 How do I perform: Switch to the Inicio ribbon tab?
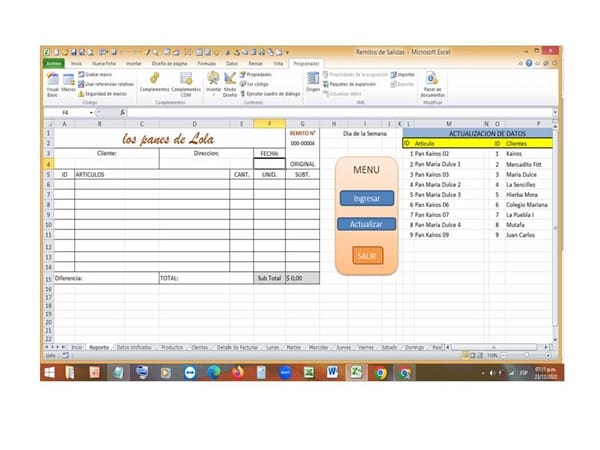(x=77, y=64)
